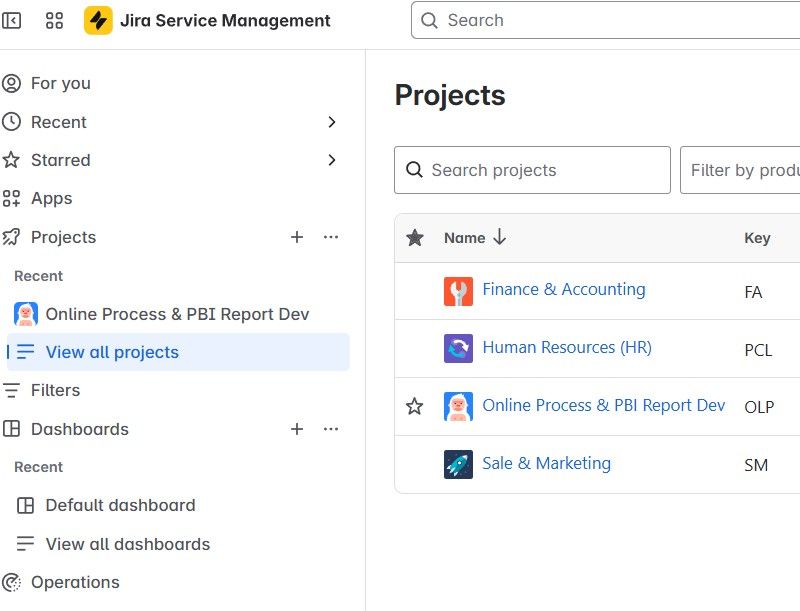
Task: Open Online Process & PBI Report Dev in sidebar
Action: pos(178,314)
